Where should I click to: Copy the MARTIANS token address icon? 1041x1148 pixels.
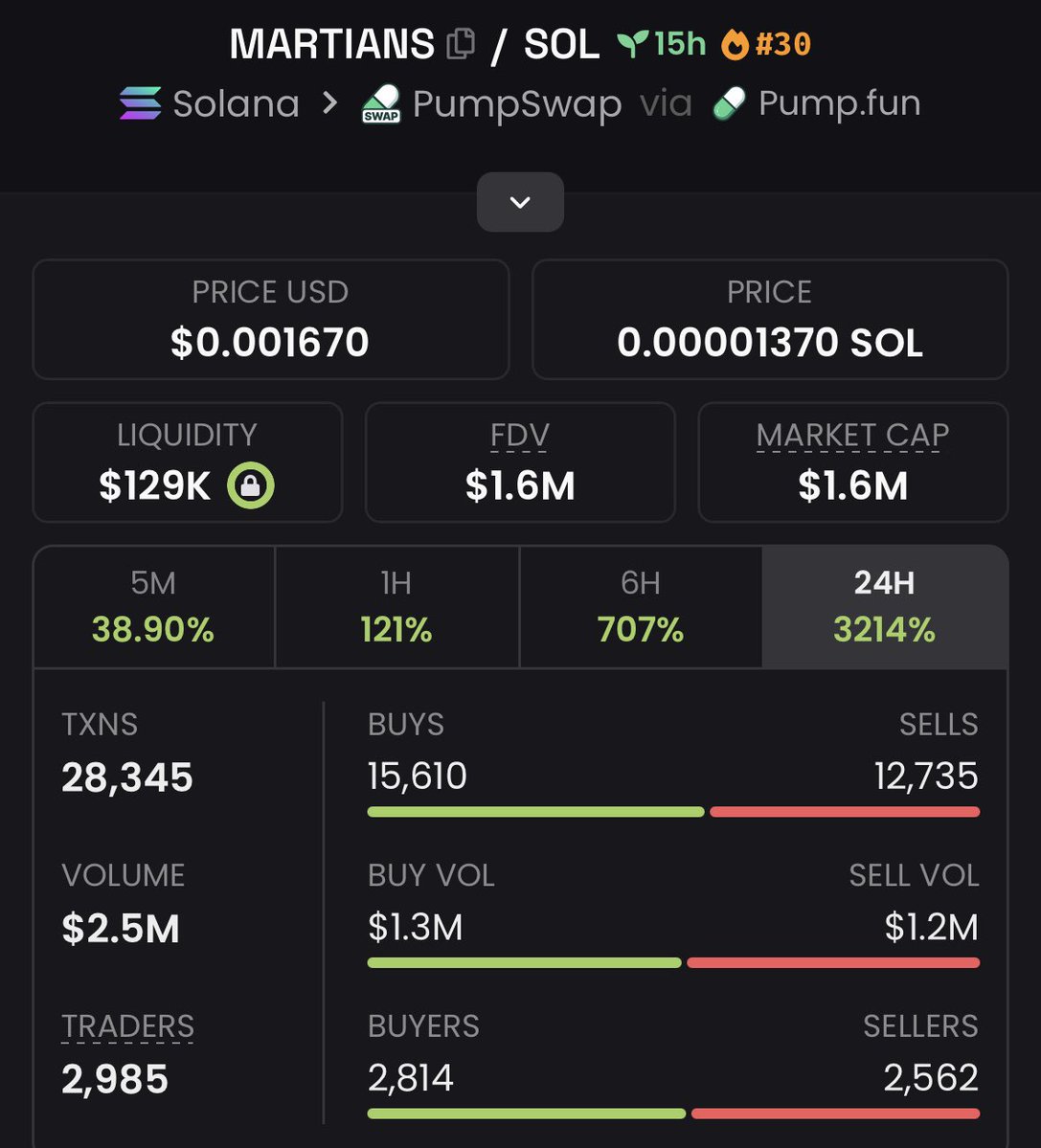[x=461, y=44]
